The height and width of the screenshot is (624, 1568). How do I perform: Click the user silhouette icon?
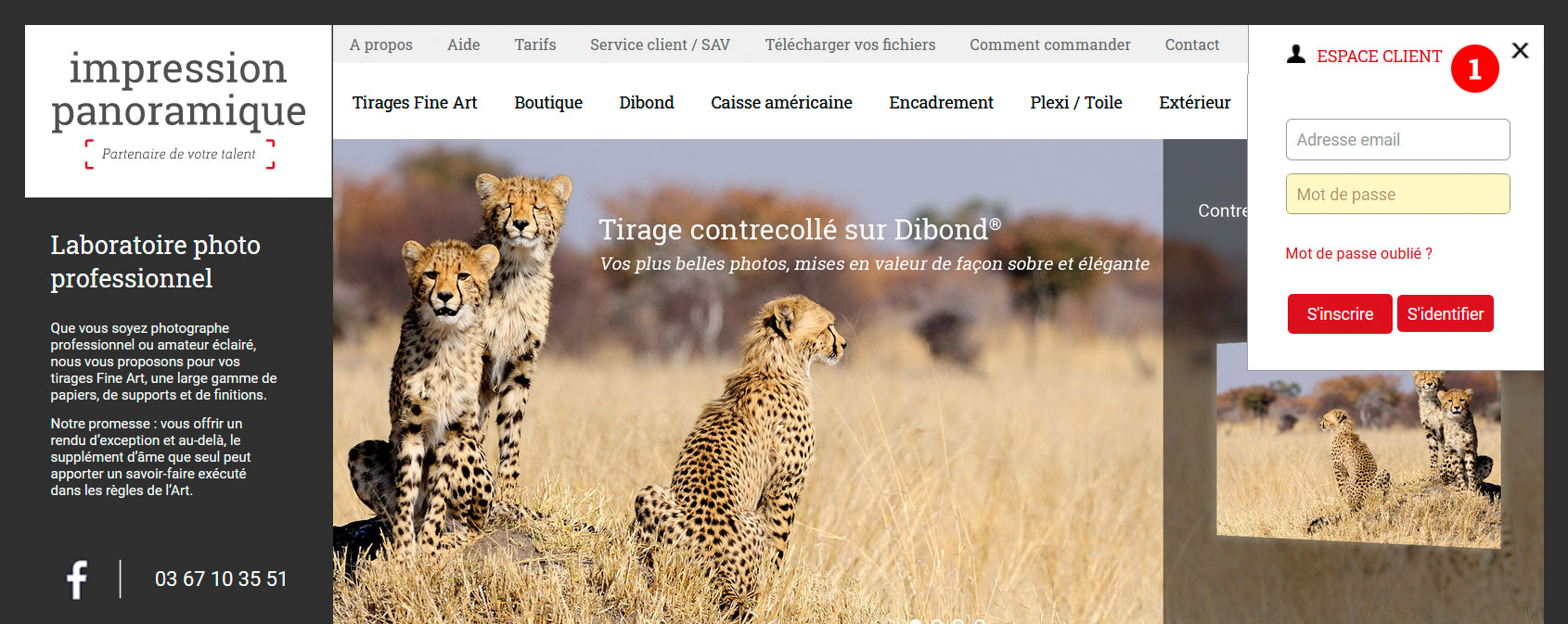[1296, 55]
